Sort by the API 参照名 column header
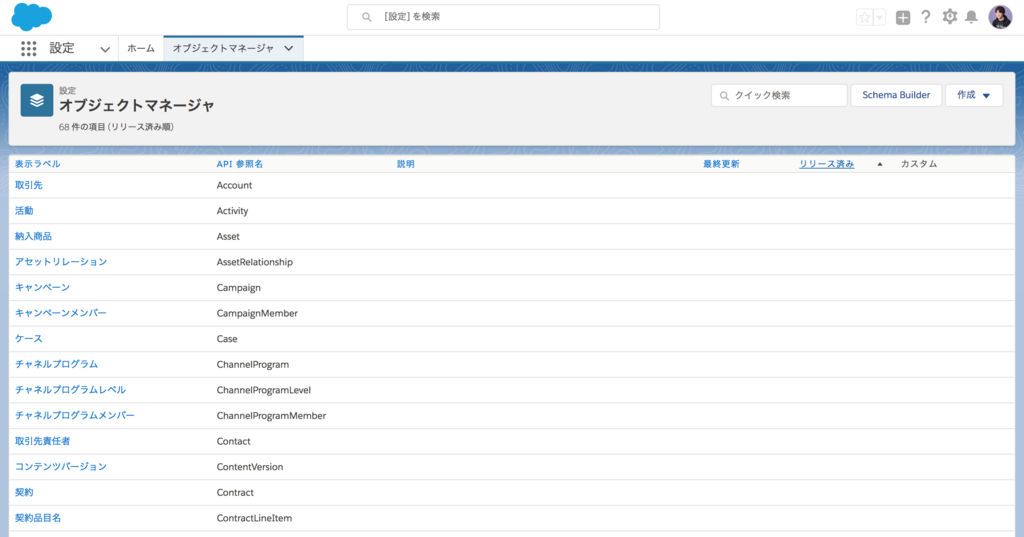Image resolution: width=1024 pixels, height=537 pixels. [240, 164]
